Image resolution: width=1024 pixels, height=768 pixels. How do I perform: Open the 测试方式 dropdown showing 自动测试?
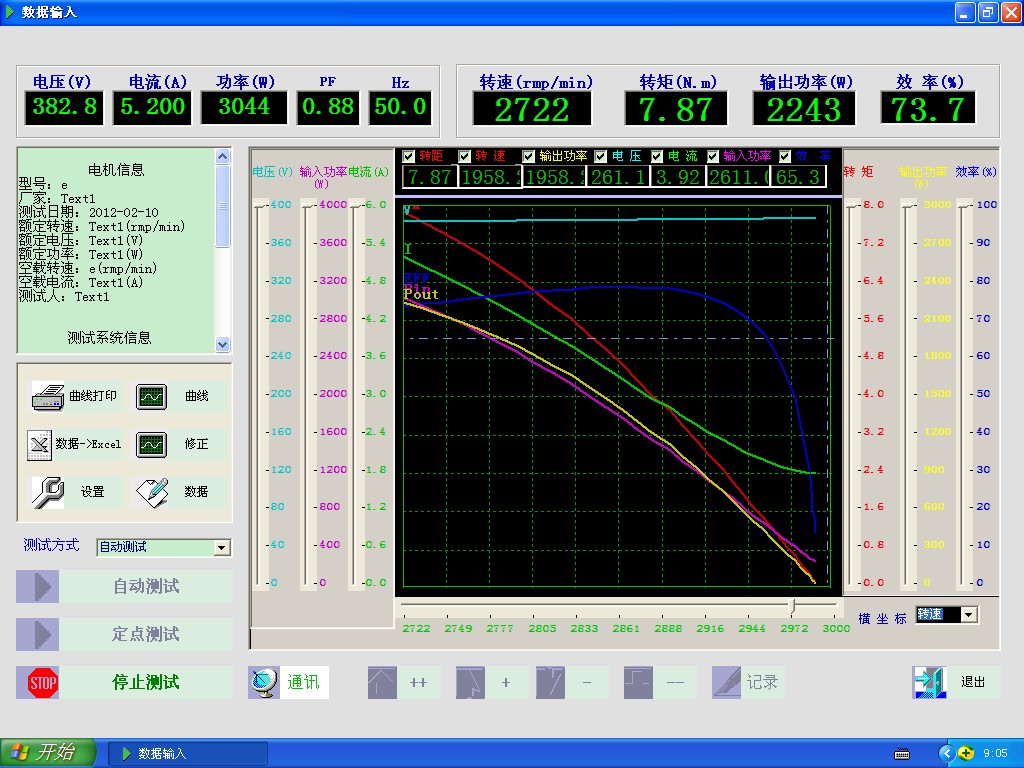point(222,547)
